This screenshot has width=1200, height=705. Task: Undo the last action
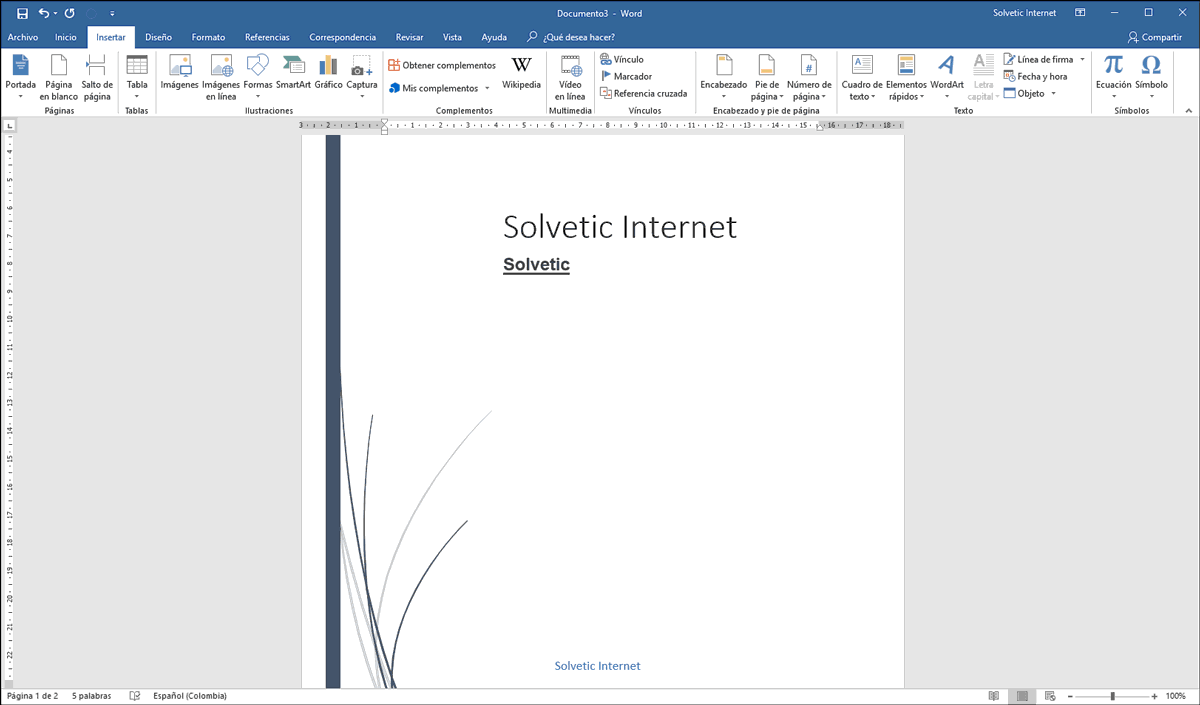44,13
